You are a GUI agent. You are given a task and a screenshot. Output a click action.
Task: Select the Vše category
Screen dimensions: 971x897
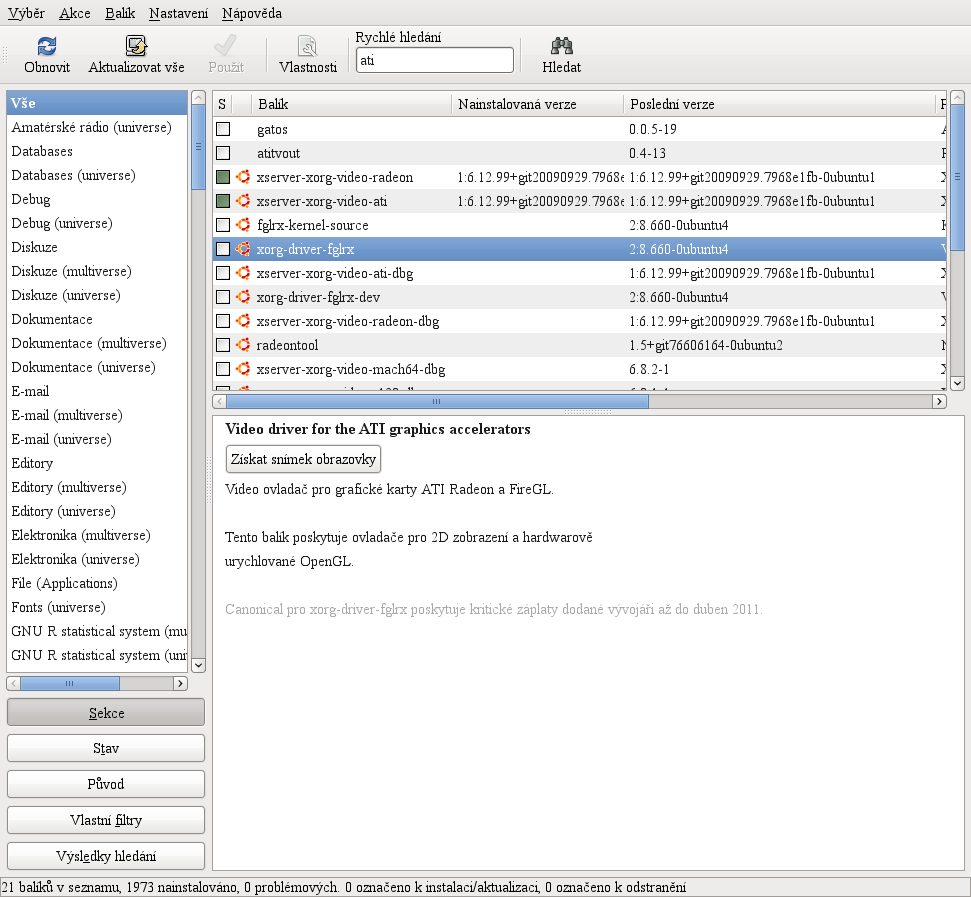(x=97, y=103)
